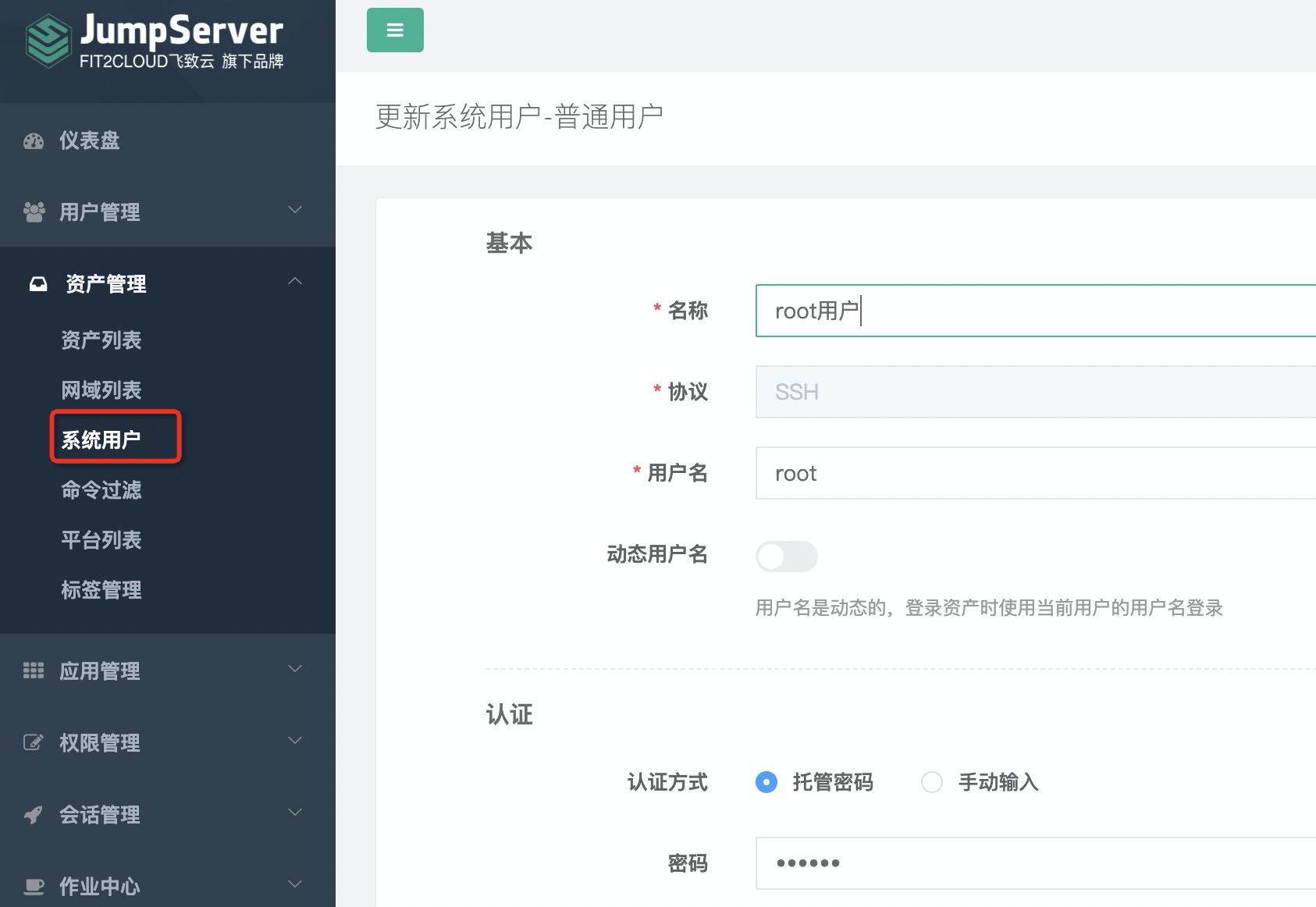
Task: Click the disabled 协议 SSH field
Action: tap(1036, 392)
